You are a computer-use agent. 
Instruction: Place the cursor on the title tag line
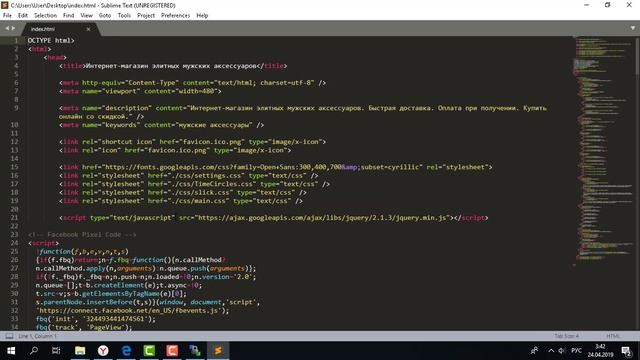tap(173, 66)
